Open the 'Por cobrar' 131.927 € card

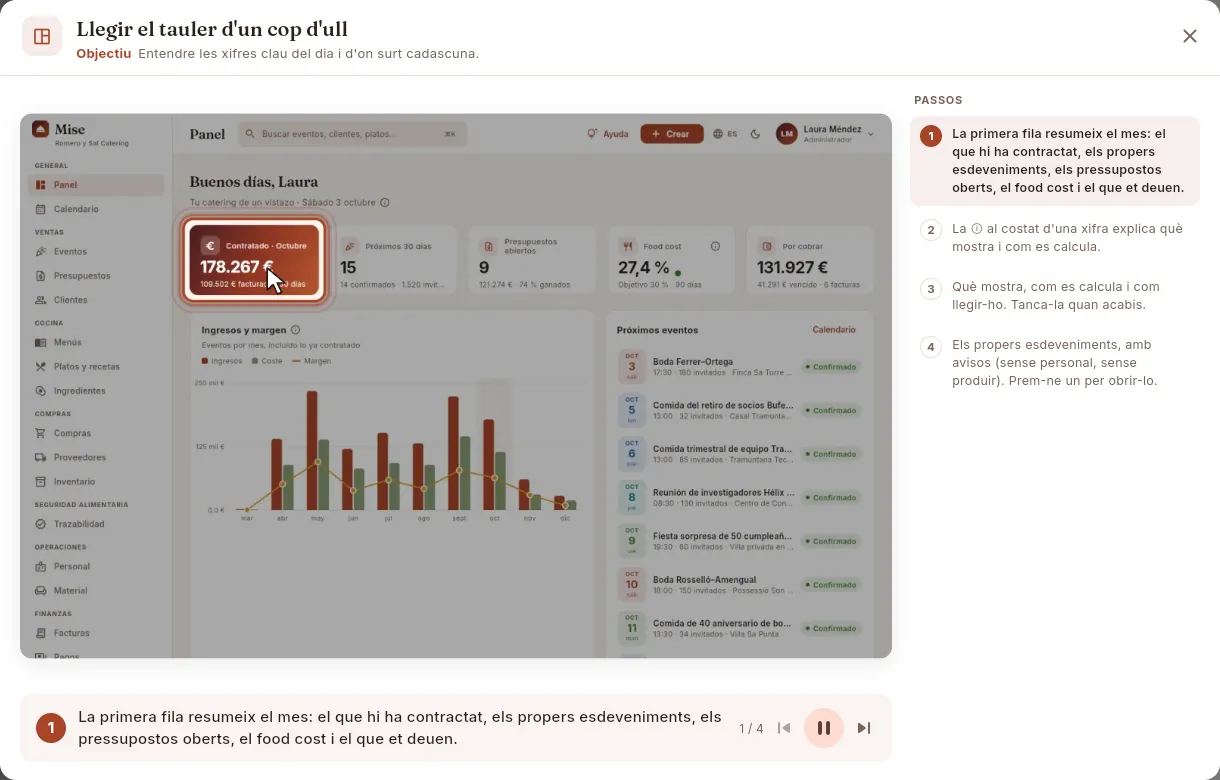tap(810, 261)
